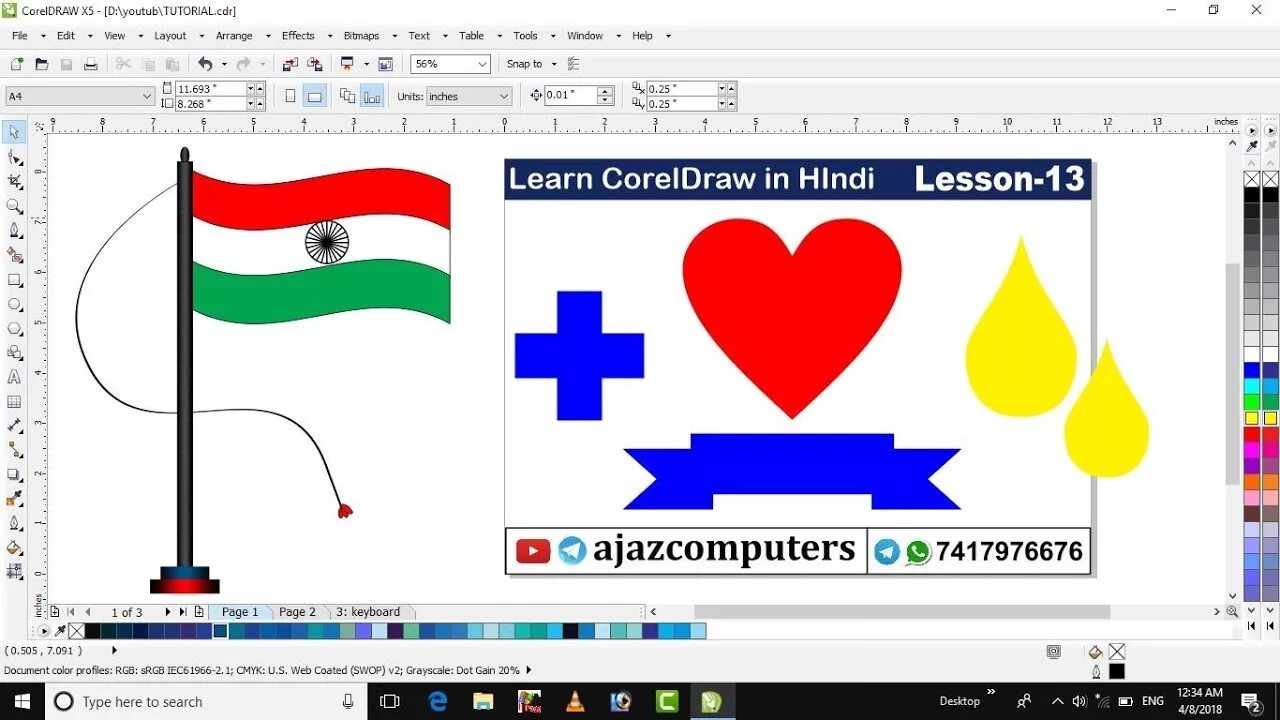Toggle apply layout to all pages
Viewport: 1280px width, 720px height.
coord(348,96)
